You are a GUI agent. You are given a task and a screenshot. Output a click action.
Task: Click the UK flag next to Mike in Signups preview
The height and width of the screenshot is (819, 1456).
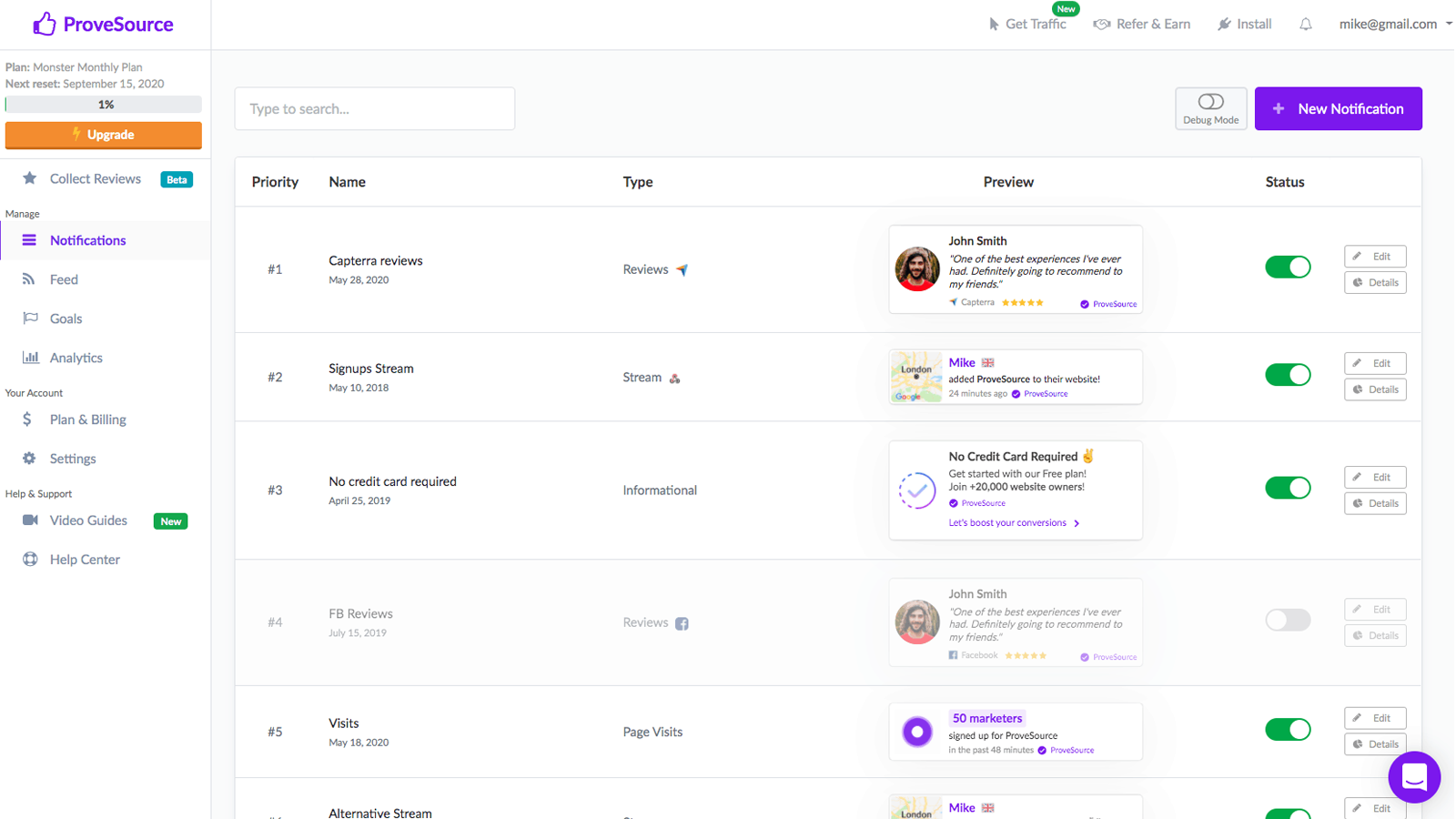[987, 363]
